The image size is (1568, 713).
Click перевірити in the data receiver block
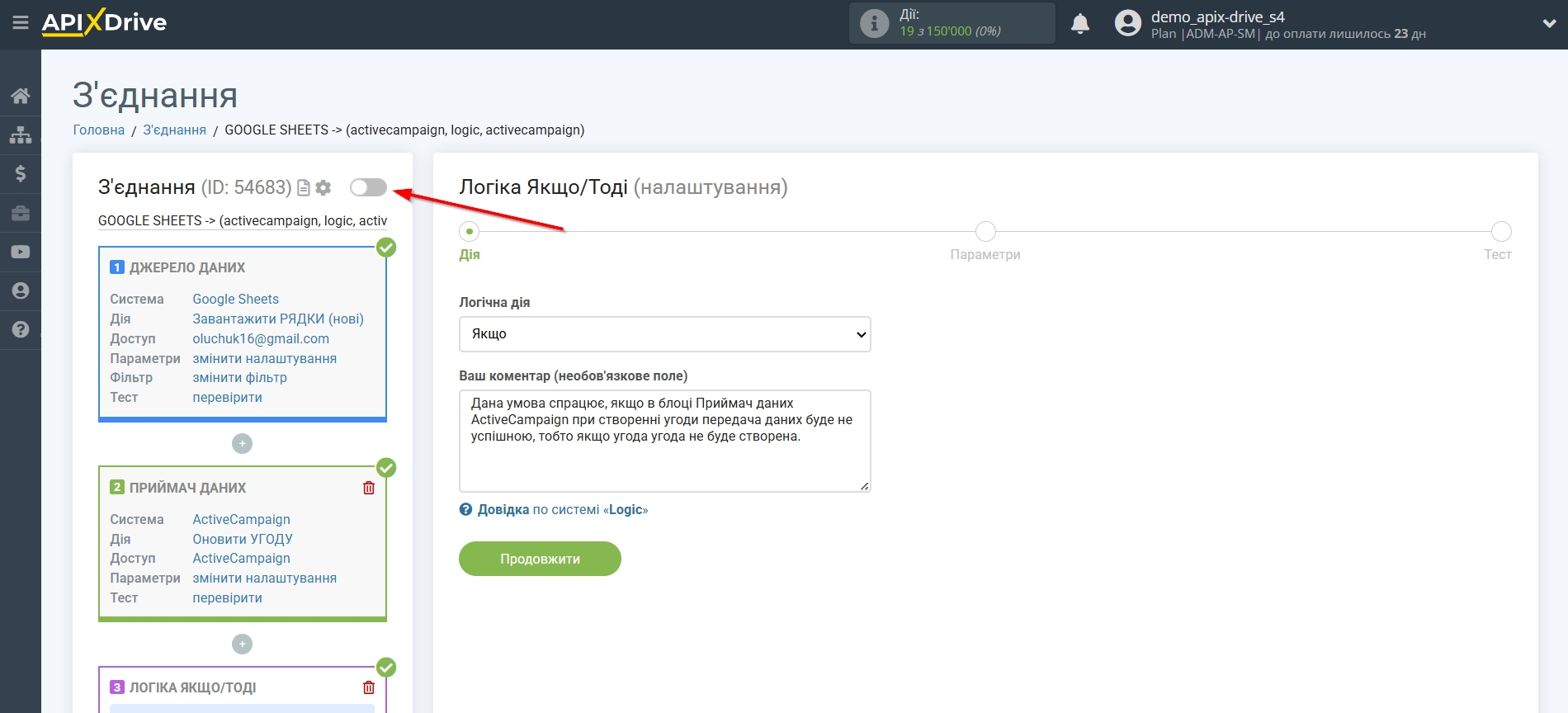pyautogui.click(x=227, y=598)
